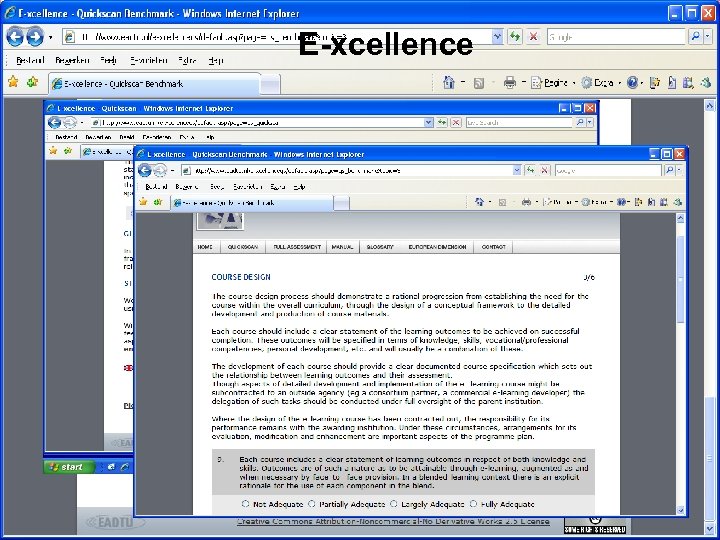Image resolution: width=720 pixels, height=540 pixels.
Task: Open address bar dropdown in middle window
Action: coord(428,123)
